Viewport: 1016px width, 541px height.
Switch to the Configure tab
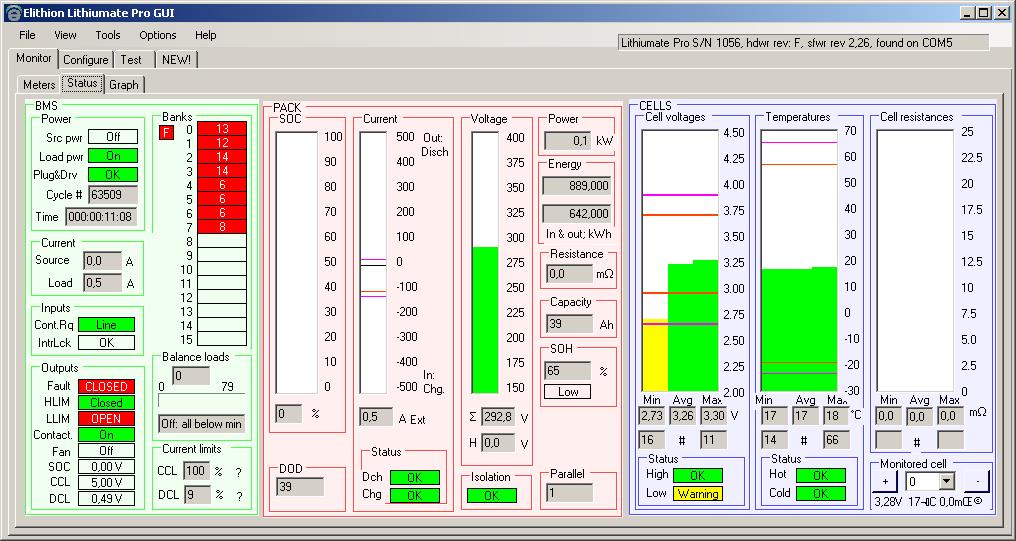click(86, 60)
